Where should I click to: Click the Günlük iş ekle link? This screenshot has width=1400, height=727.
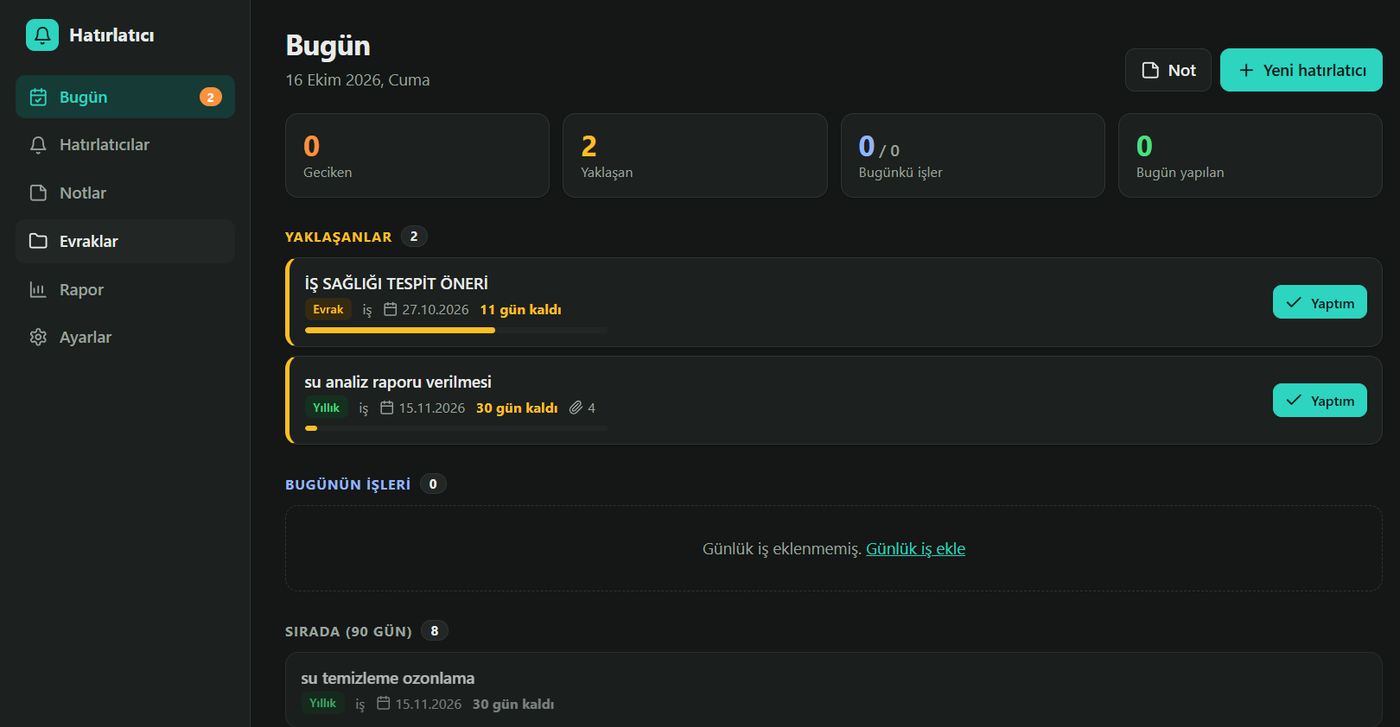click(x=916, y=548)
